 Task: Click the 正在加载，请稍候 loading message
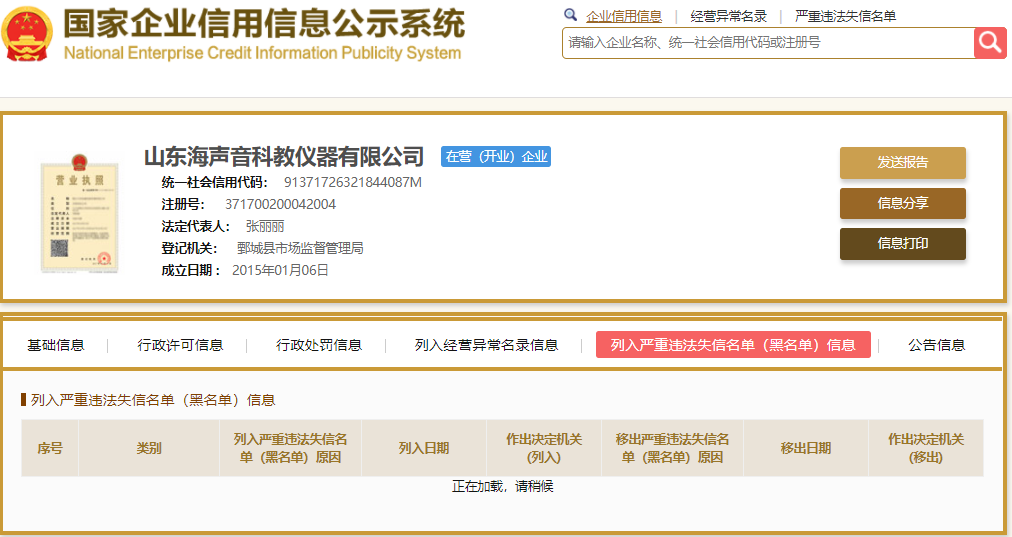click(x=502, y=486)
